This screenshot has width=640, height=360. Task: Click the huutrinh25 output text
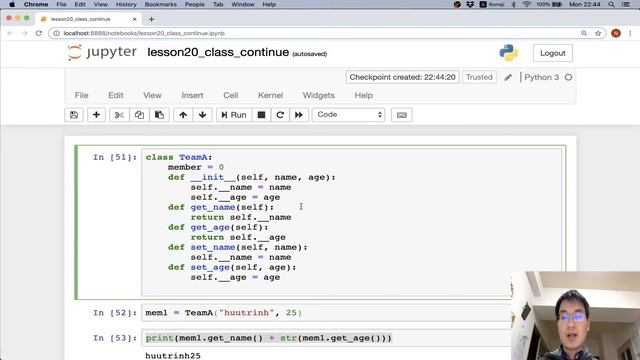click(x=173, y=356)
